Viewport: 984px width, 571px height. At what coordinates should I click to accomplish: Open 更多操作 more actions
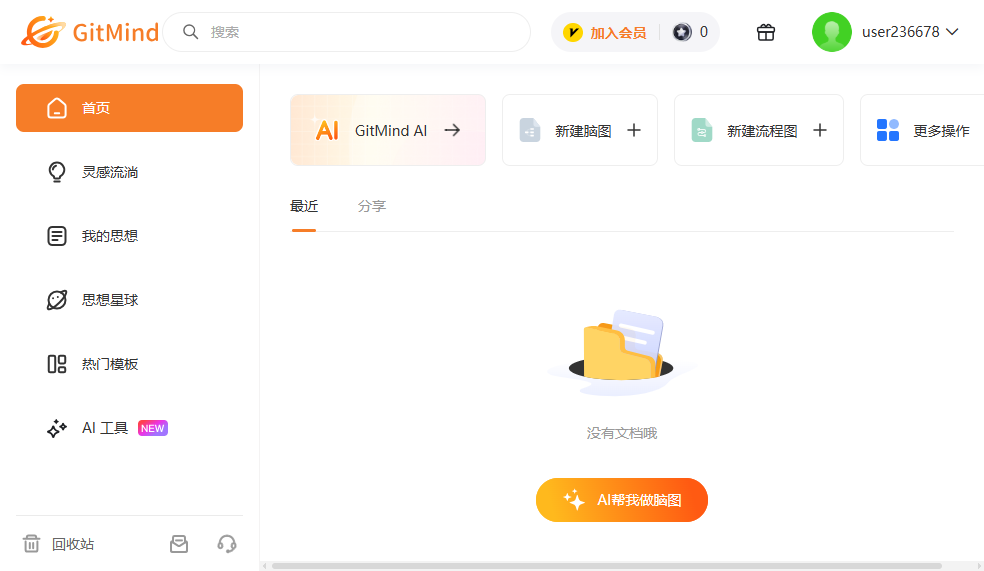coord(922,130)
